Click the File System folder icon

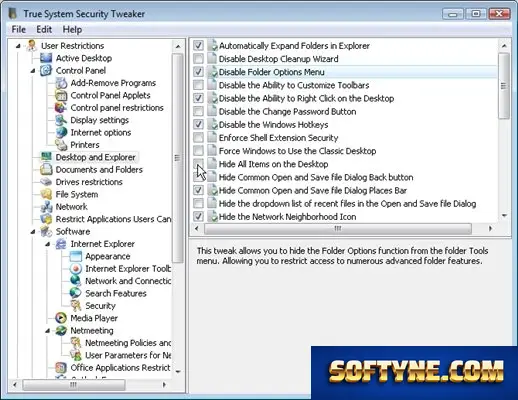point(46,194)
